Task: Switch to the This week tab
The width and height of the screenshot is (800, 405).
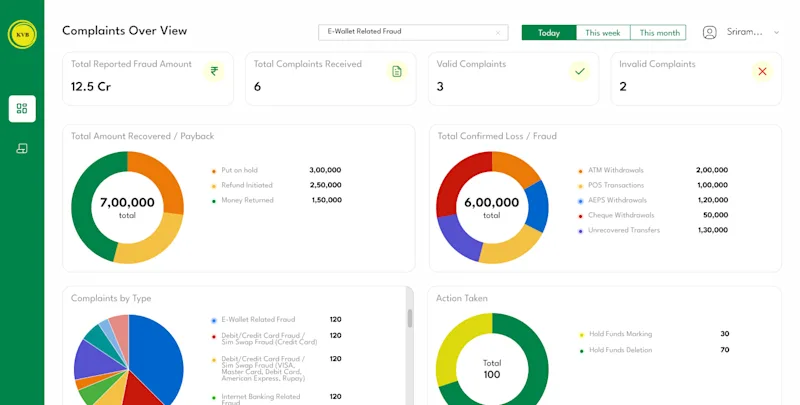Action: tap(603, 33)
